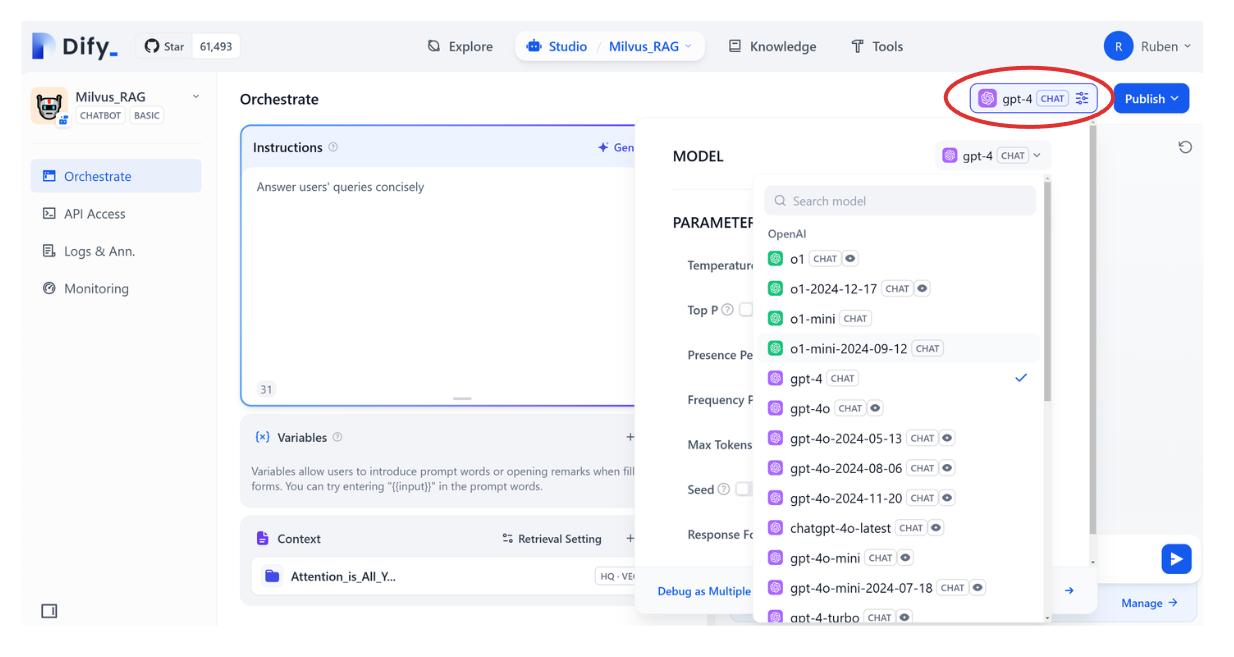Screen dimensions: 1234x657
Task: Click the Attention_is_All_Y... folder icon
Action: click(272, 576)
